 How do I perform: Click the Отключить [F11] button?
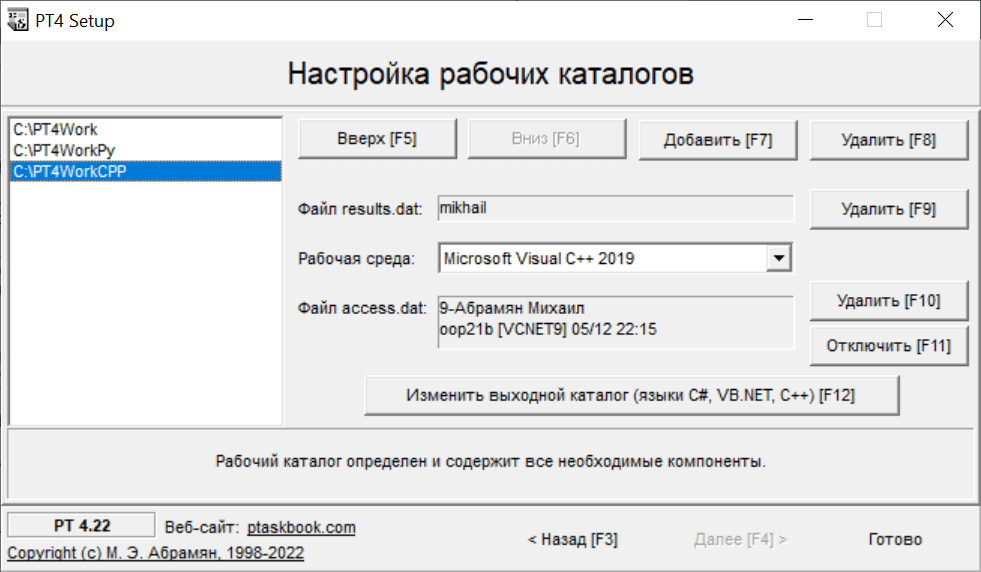click(x=889, y=345)
